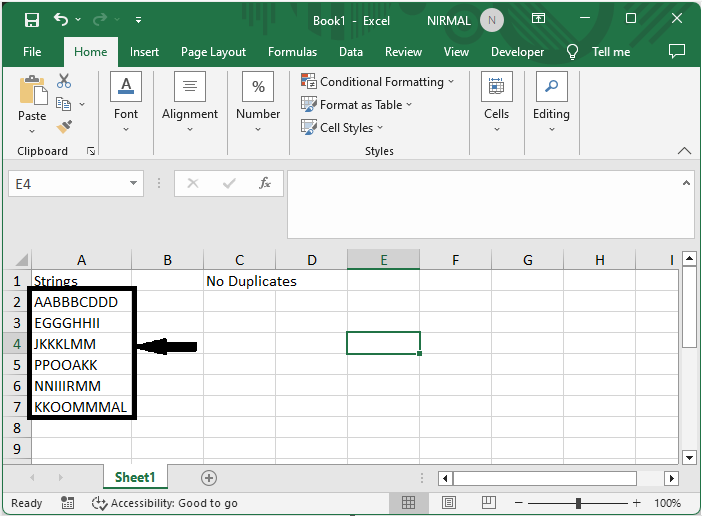The height and width of the screenshot is (516, 702).
Task: Click the vertical scrollbar up arrow
Action: click(689, 259)
